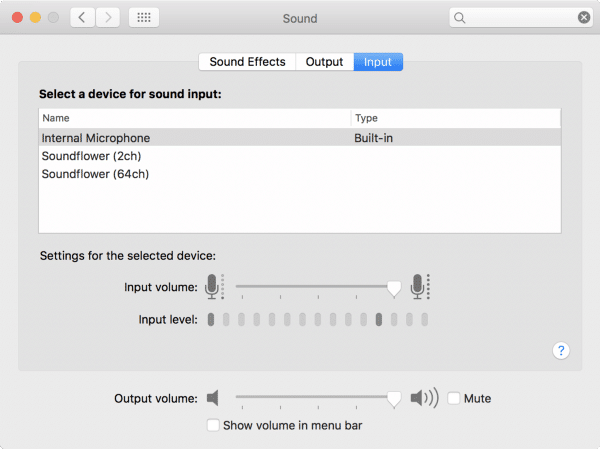Select Internal Microphone in the device list
The height and width of the screenshot is (449, 600).
coord(300,138)
